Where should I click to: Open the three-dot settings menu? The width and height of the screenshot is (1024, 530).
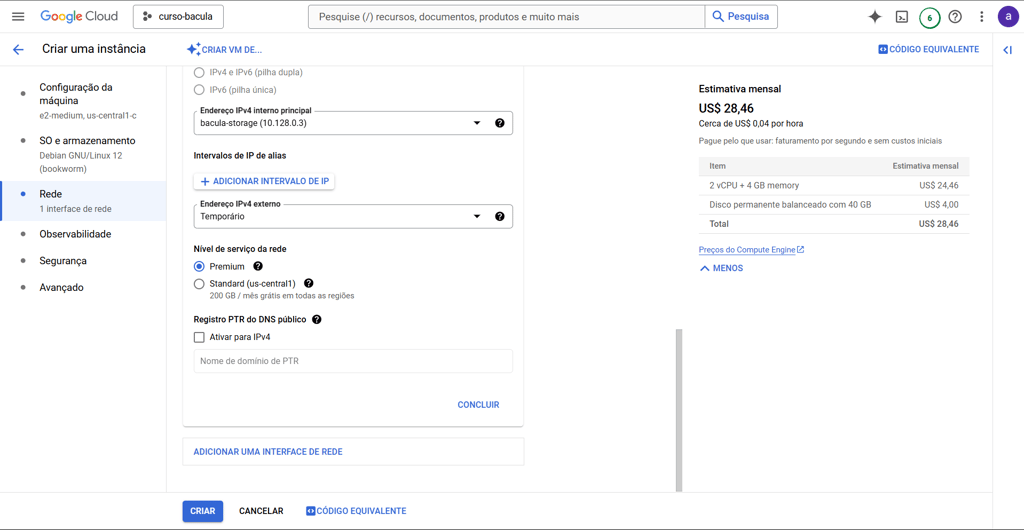point(981,17)
